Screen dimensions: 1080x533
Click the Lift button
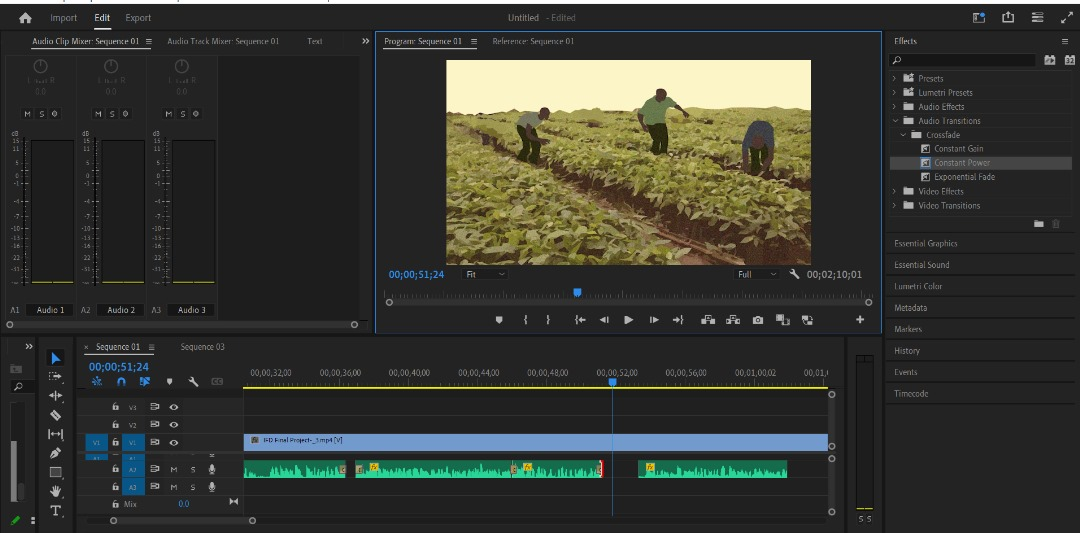[707, 320]
